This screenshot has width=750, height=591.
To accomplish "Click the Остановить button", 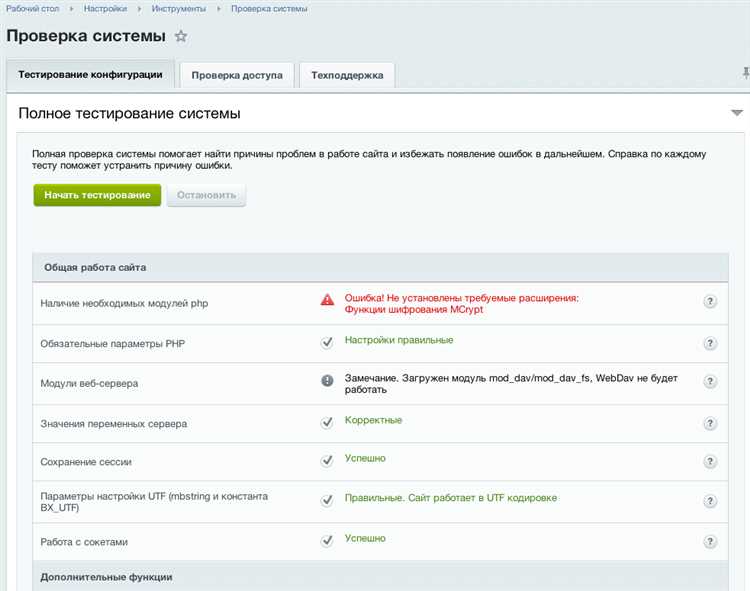I will (x=206, y=195).
